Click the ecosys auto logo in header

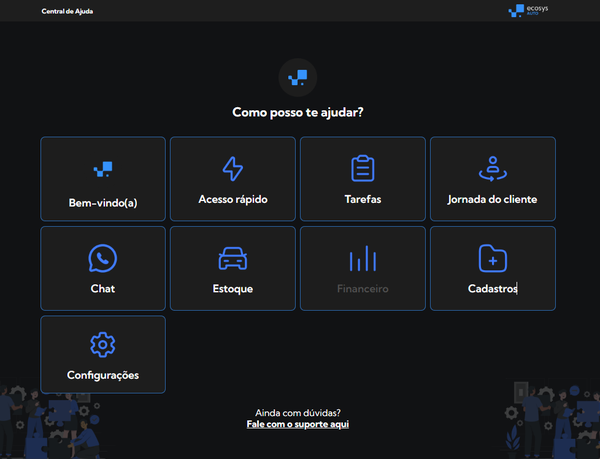pos(529,11)
